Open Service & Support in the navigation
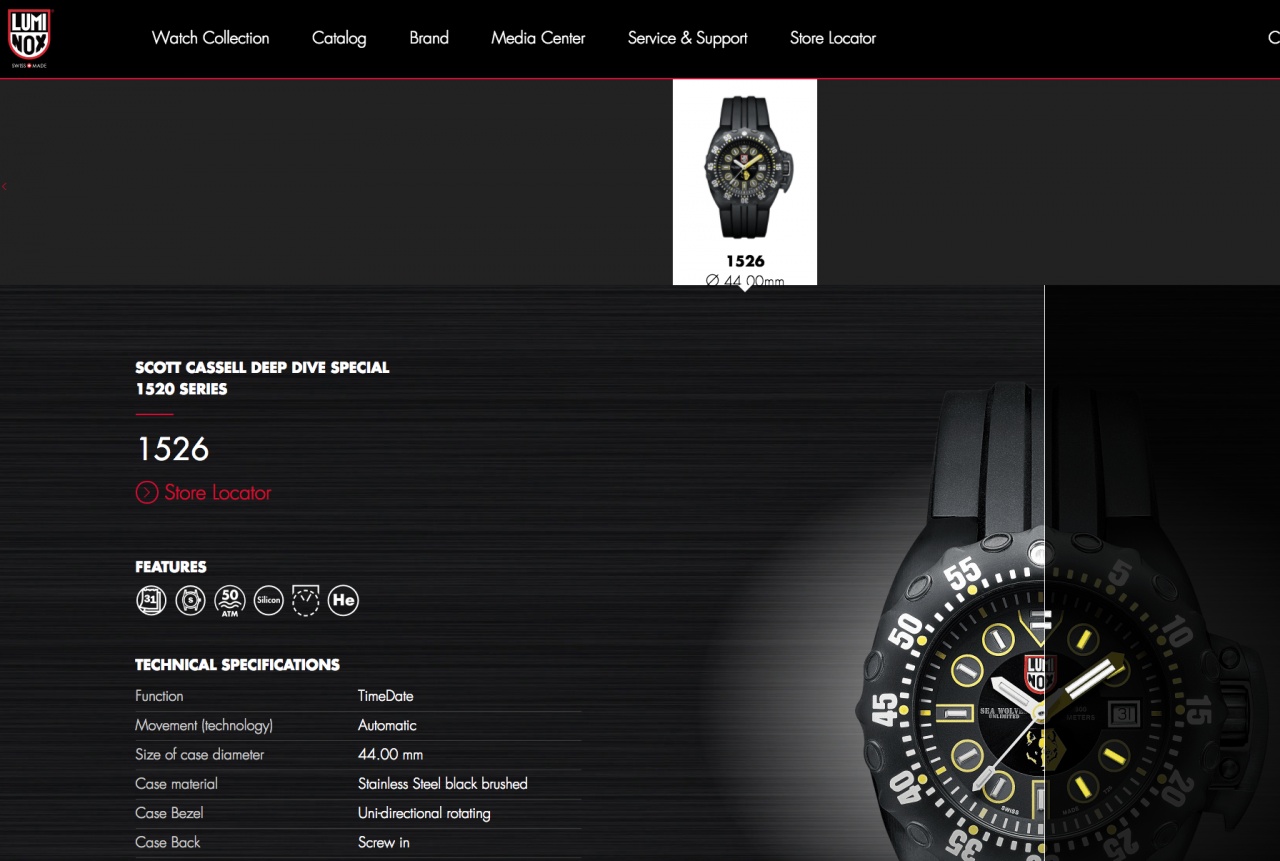The image size is (1280, 861). [x=688, y=38]
